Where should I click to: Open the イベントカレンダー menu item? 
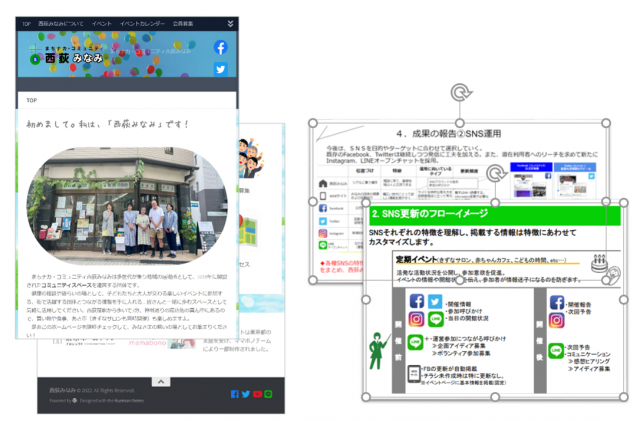click(142, 24)
